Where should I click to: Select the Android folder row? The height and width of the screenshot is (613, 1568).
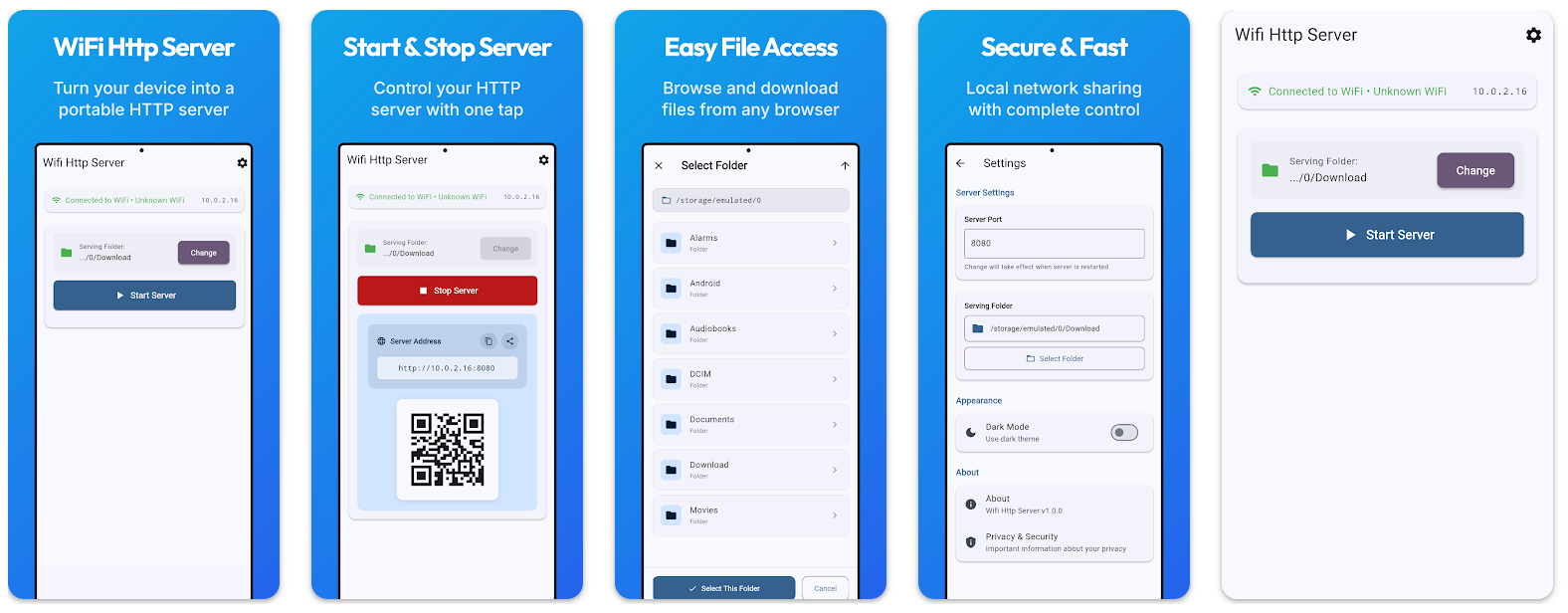[x=750, y=289]
